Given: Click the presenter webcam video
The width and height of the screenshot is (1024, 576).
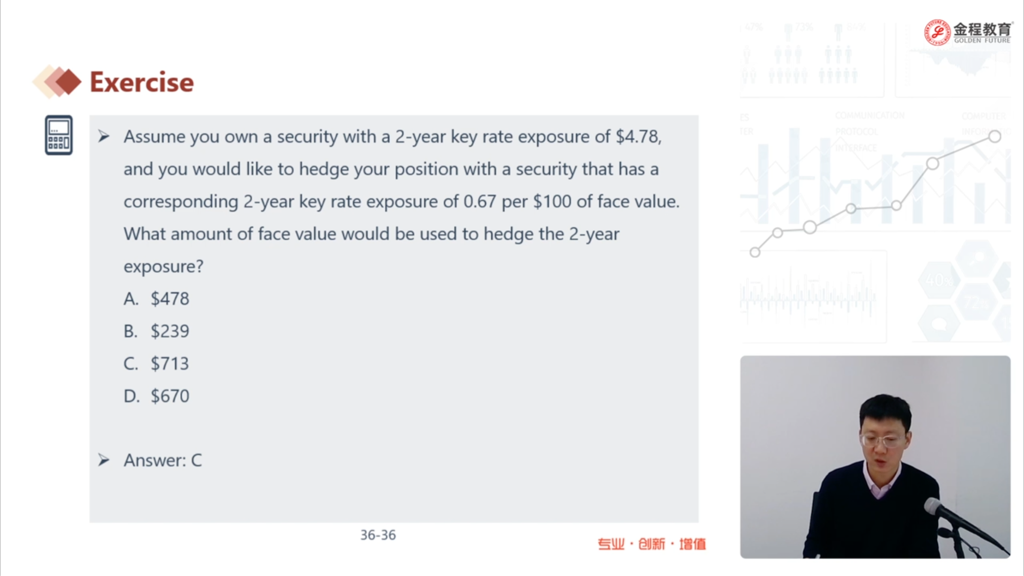Looking at the screenshot, I should point(875,456).
